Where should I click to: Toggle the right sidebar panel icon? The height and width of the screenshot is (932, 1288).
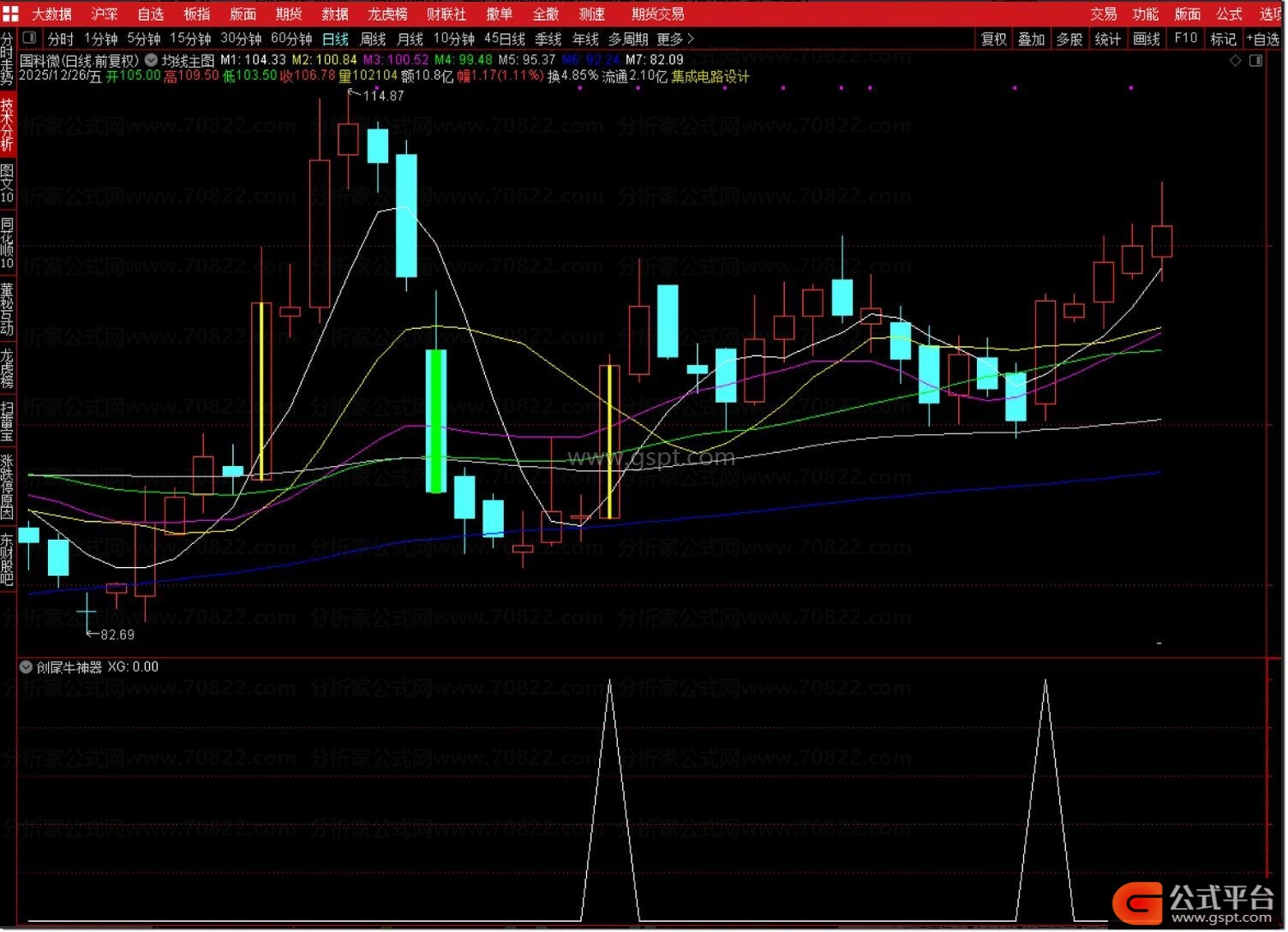coord(1256,61)
